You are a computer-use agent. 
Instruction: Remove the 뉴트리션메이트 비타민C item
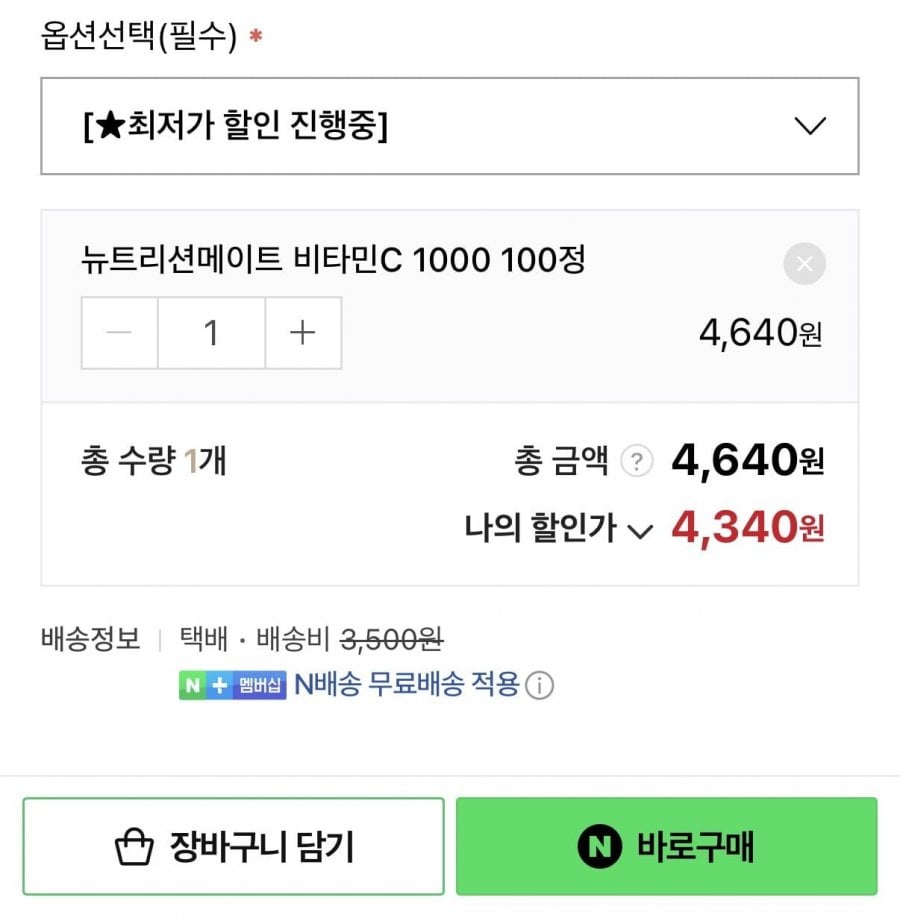[804, 264]
